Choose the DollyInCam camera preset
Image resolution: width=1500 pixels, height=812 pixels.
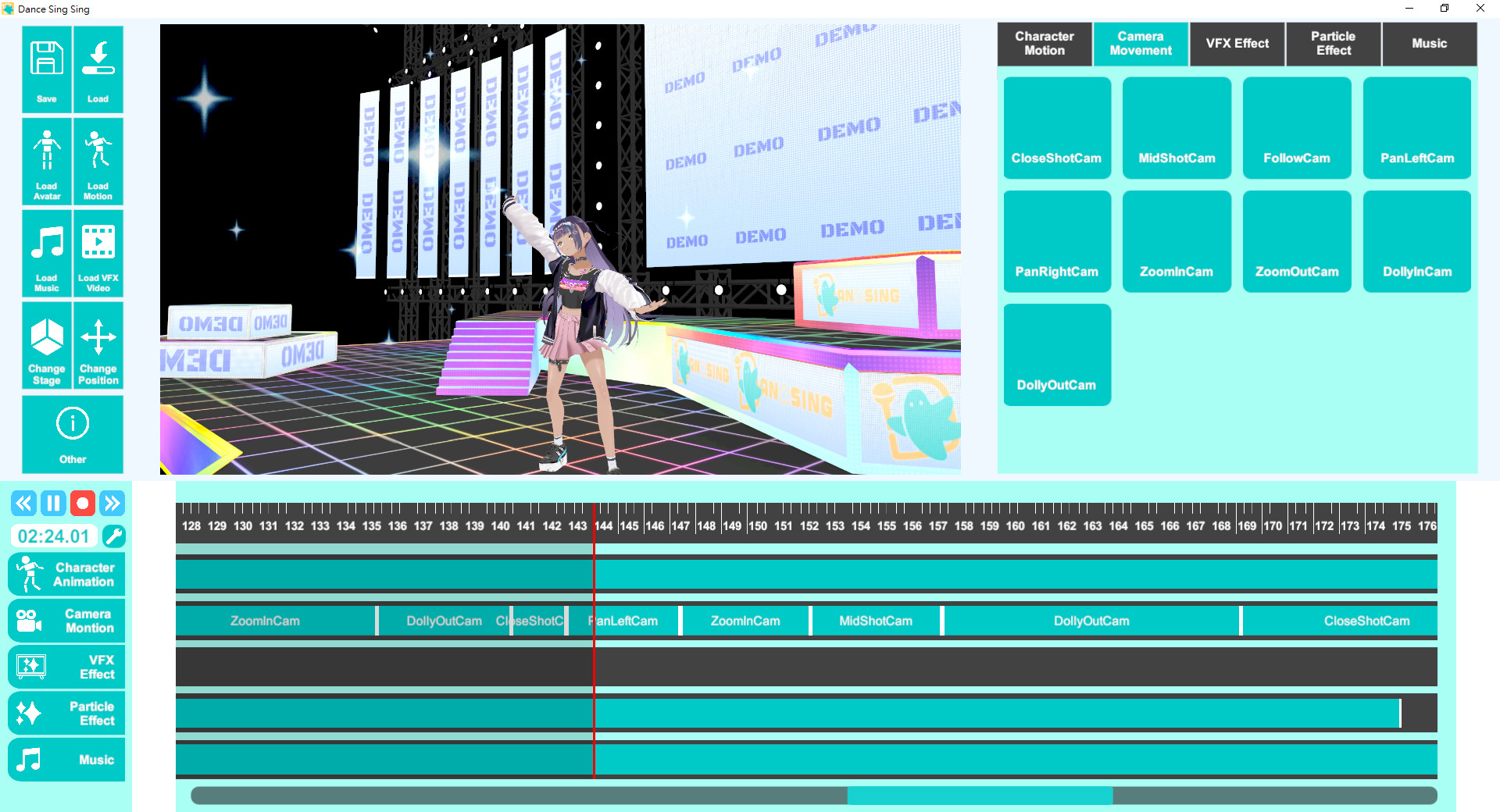tap(1416, 241)
